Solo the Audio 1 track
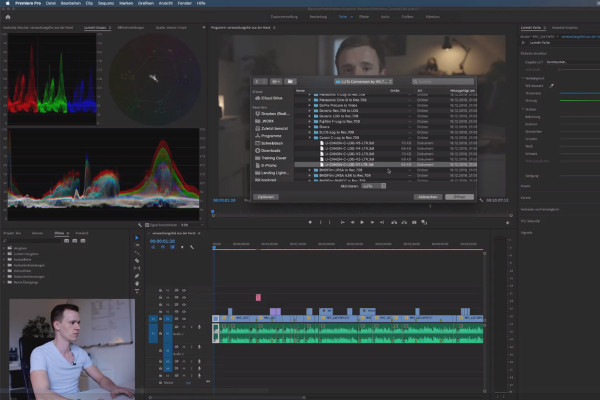This screenshot has width=600, height=400. [191, 327]
